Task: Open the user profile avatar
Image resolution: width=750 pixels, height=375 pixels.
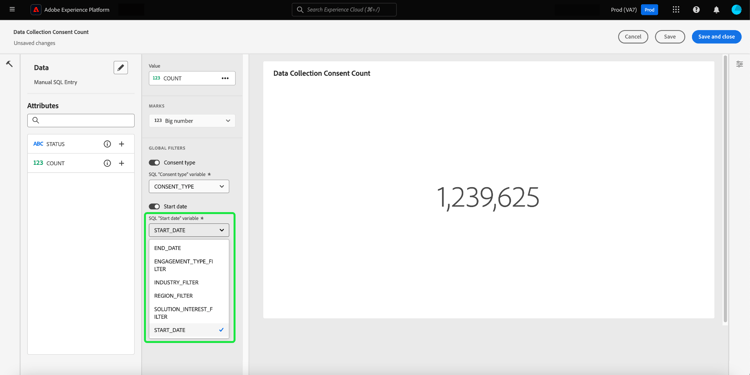Action: (x=736, y=10)
